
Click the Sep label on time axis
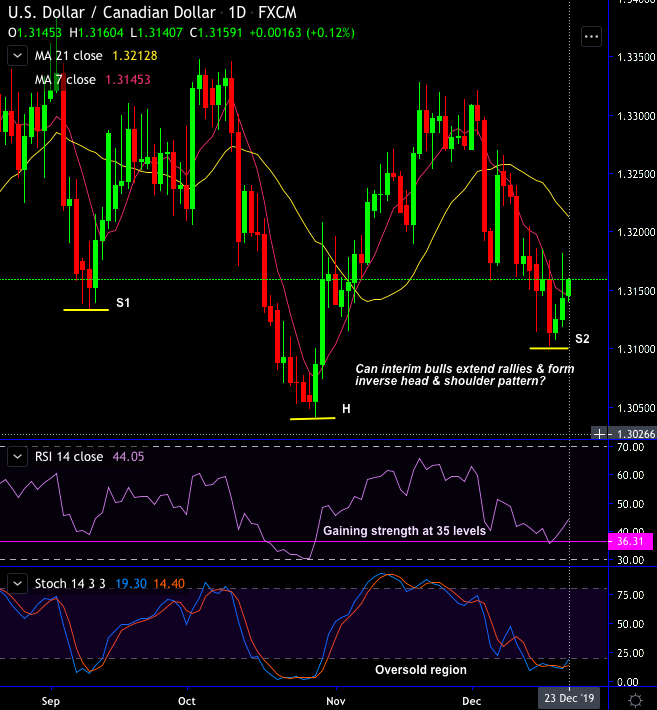pos(51,701)
